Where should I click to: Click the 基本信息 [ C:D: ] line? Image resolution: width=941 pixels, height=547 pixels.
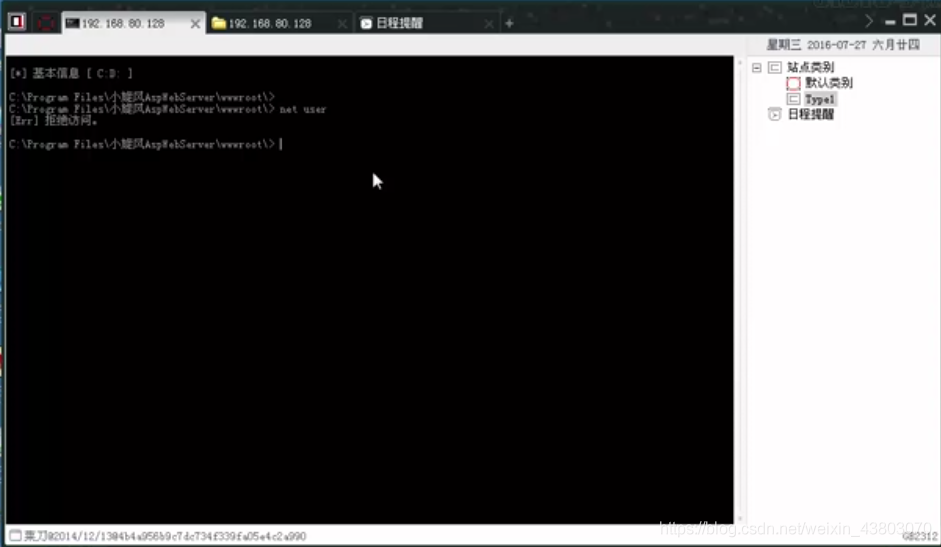pos(71,73)
